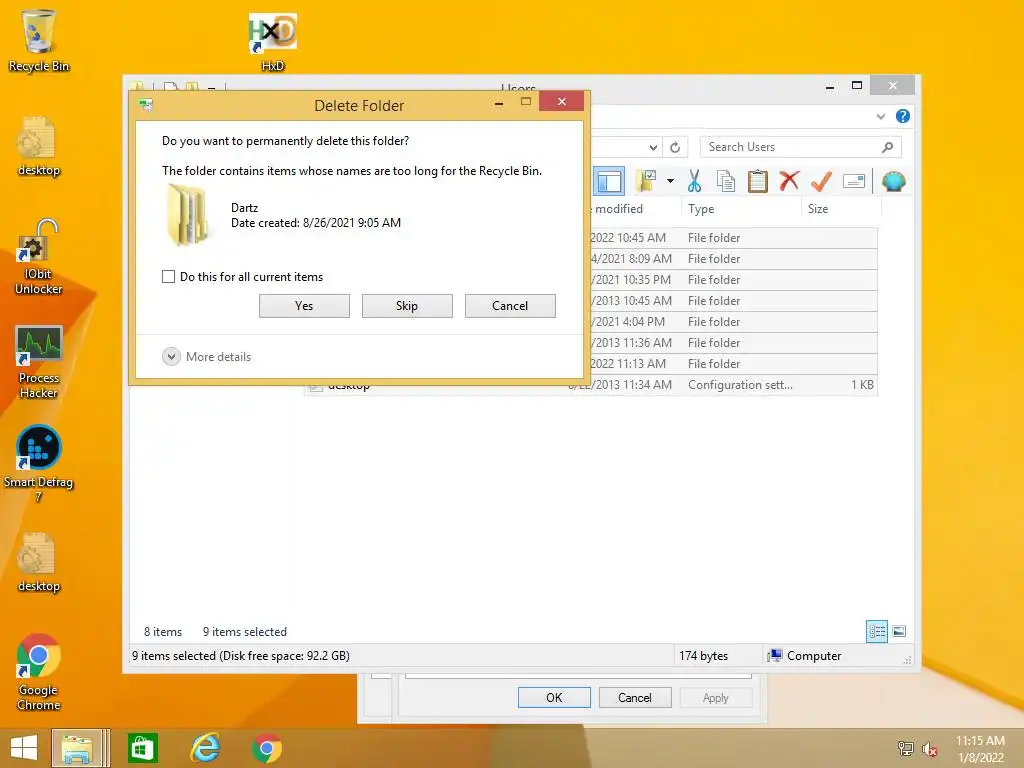Click into the Search Users field
The height and width of the screenshot is (768, 1024).
[790, 147]
